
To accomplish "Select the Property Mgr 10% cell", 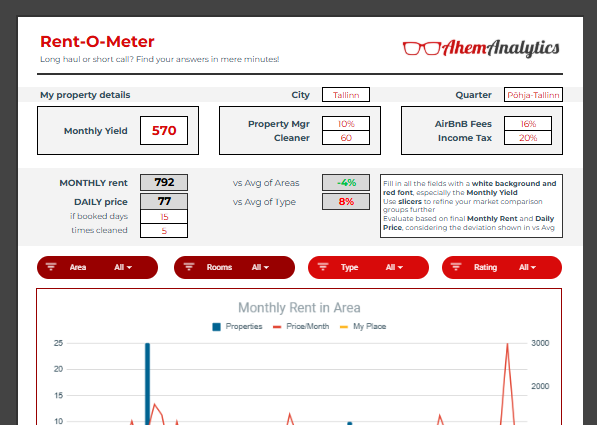I will pyautogui.click(x=346, y=124).
